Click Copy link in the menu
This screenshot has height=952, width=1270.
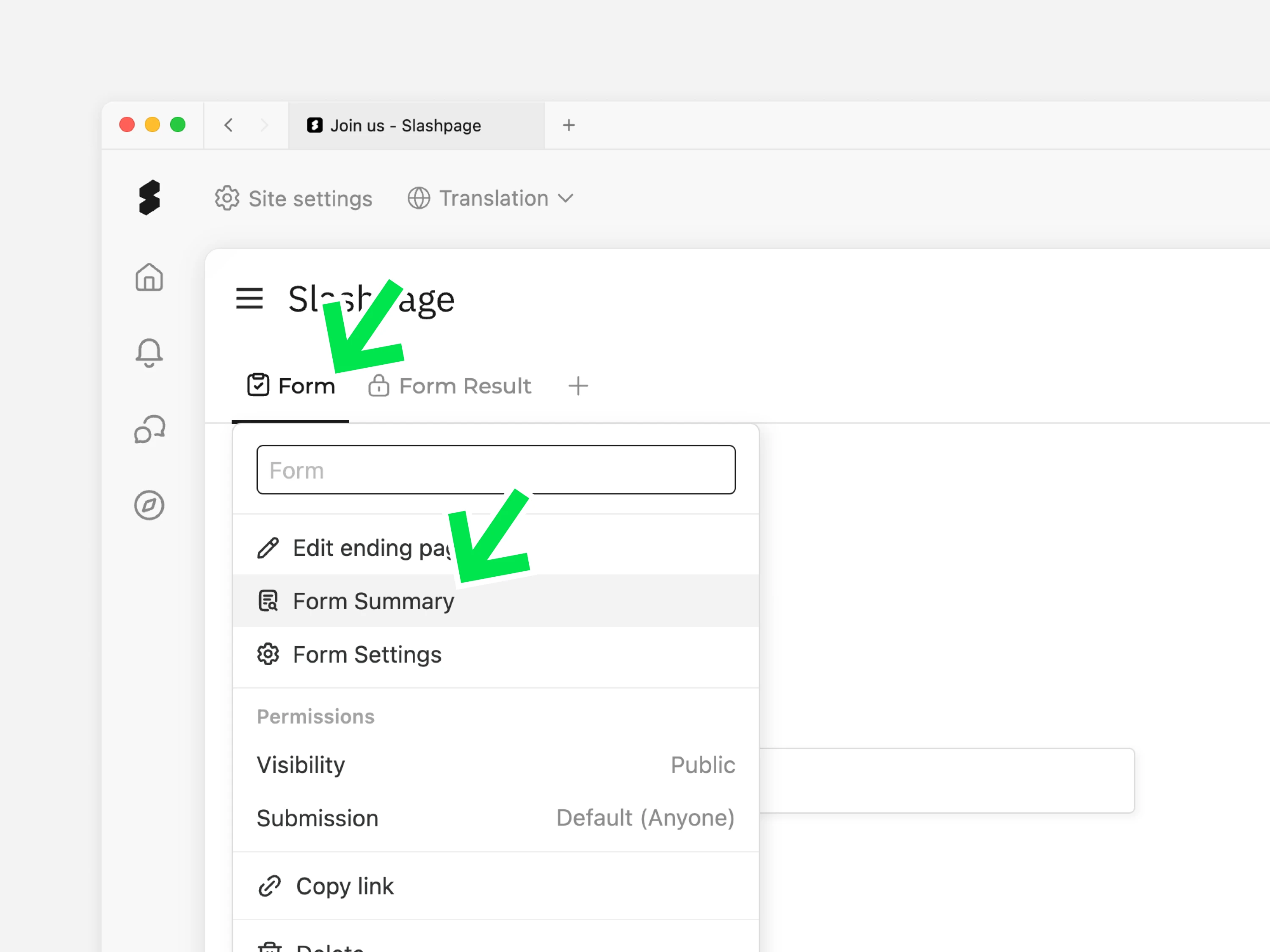496,886
